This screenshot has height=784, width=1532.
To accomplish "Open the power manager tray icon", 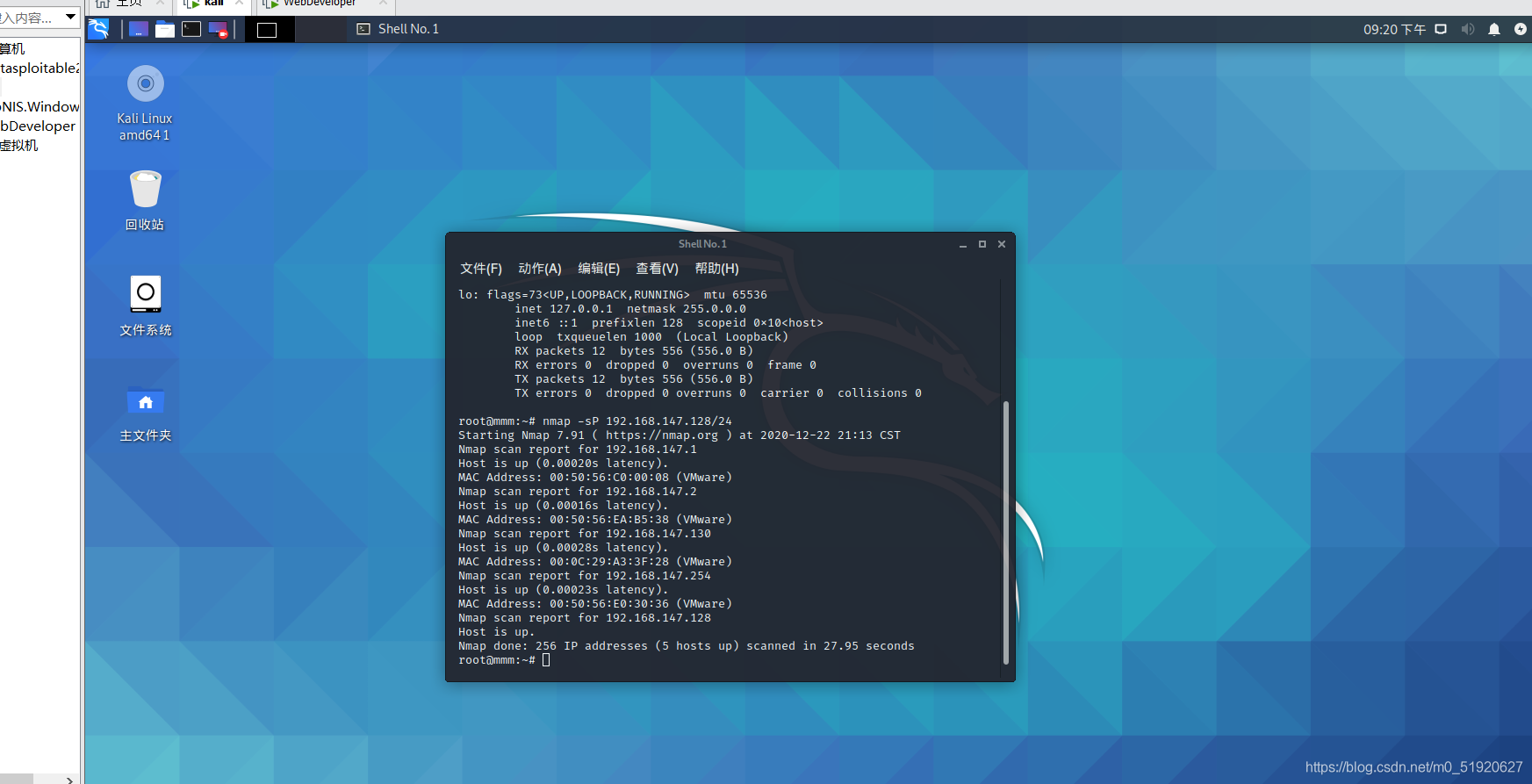I will click(1521, 29).
